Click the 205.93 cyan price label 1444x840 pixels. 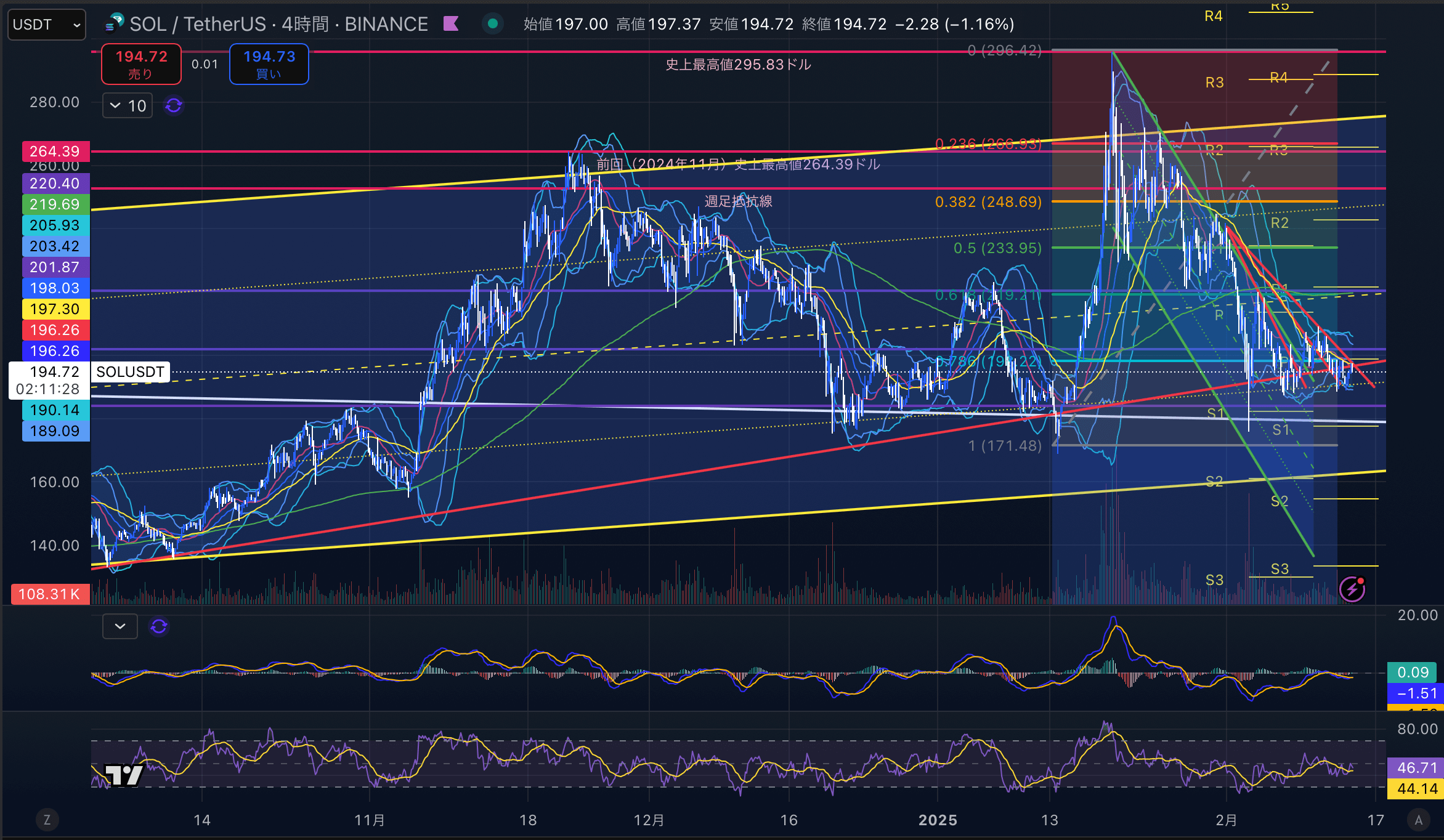55,225
